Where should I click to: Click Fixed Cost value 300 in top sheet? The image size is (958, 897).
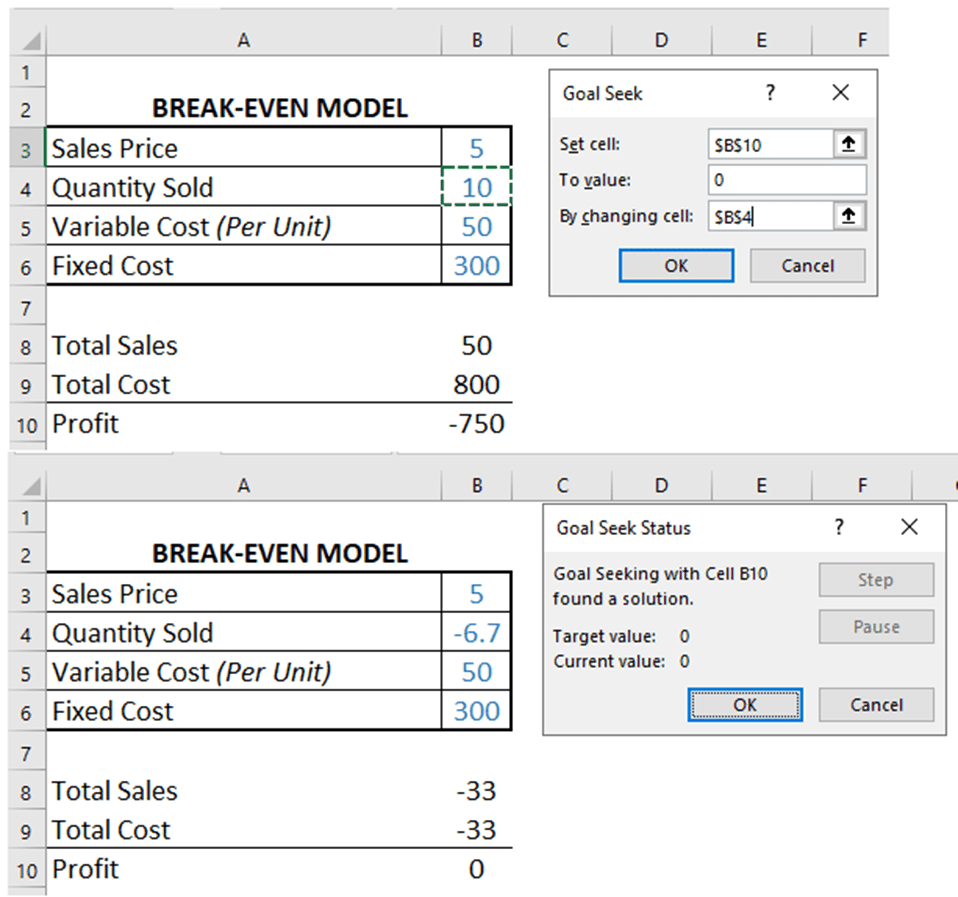point(477,265)
